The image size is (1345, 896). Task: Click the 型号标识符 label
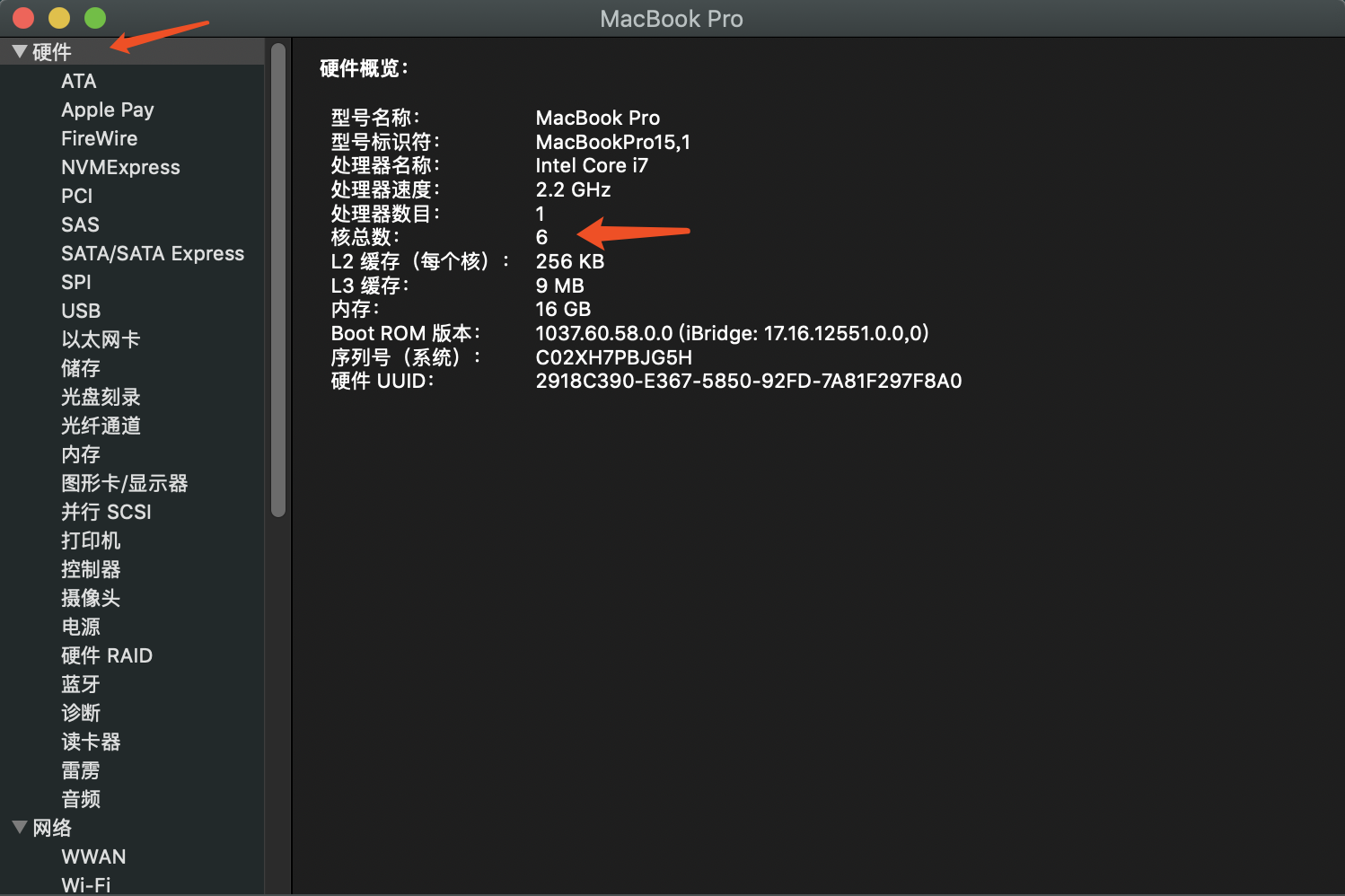coord(385,142)
